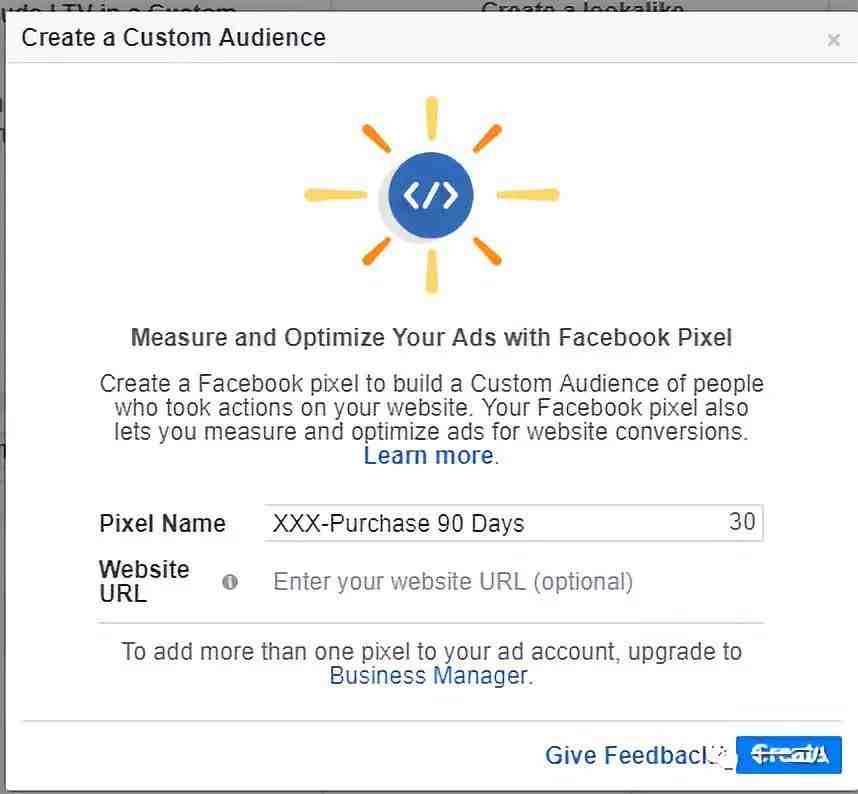Viewport: 858px width, 794px height.
Task: Click the Website URL input field
Action: coord(514,582)
